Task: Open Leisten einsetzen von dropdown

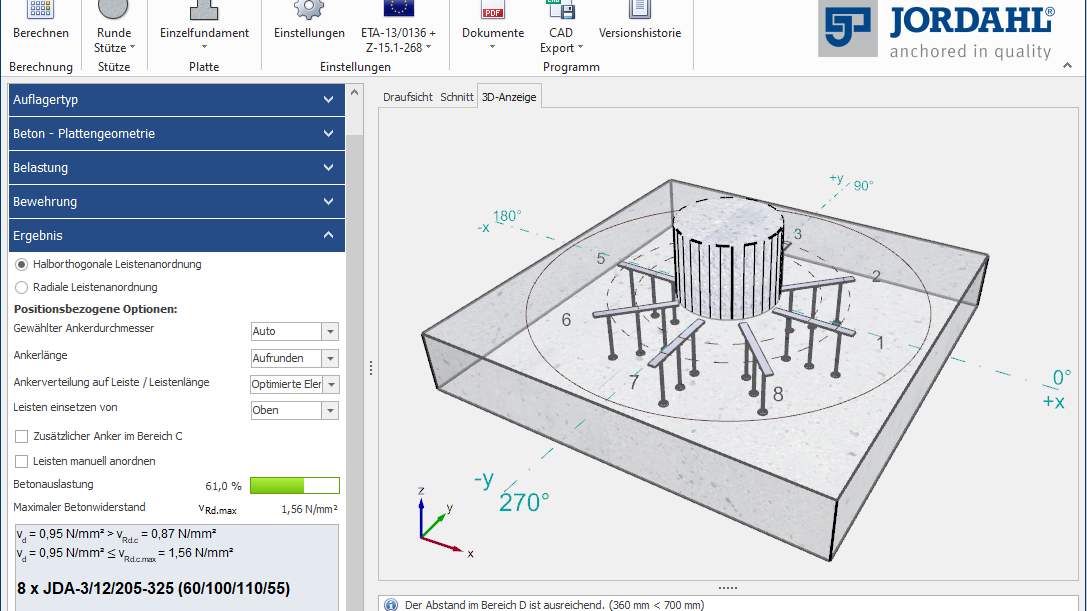Action: 330,411
